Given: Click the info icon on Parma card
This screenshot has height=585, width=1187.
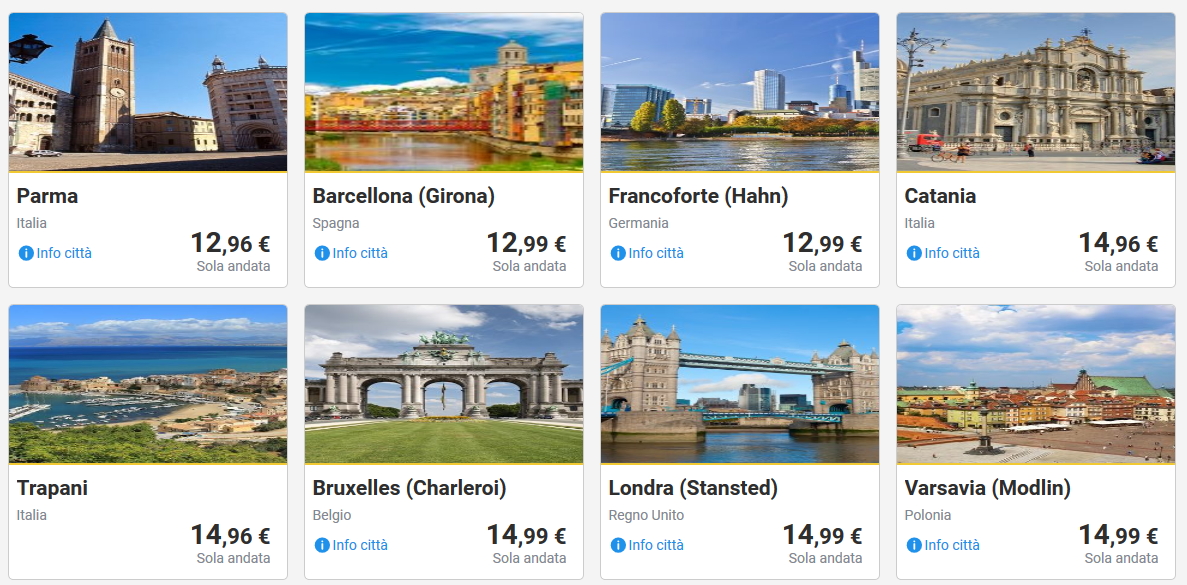Looking at the screenshot, I should 27,253.
